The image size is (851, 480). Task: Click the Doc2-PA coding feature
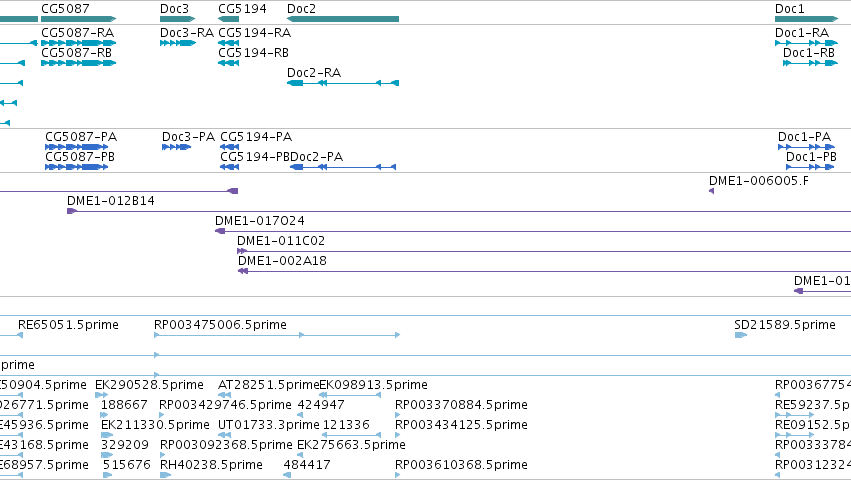coord(343,167)
